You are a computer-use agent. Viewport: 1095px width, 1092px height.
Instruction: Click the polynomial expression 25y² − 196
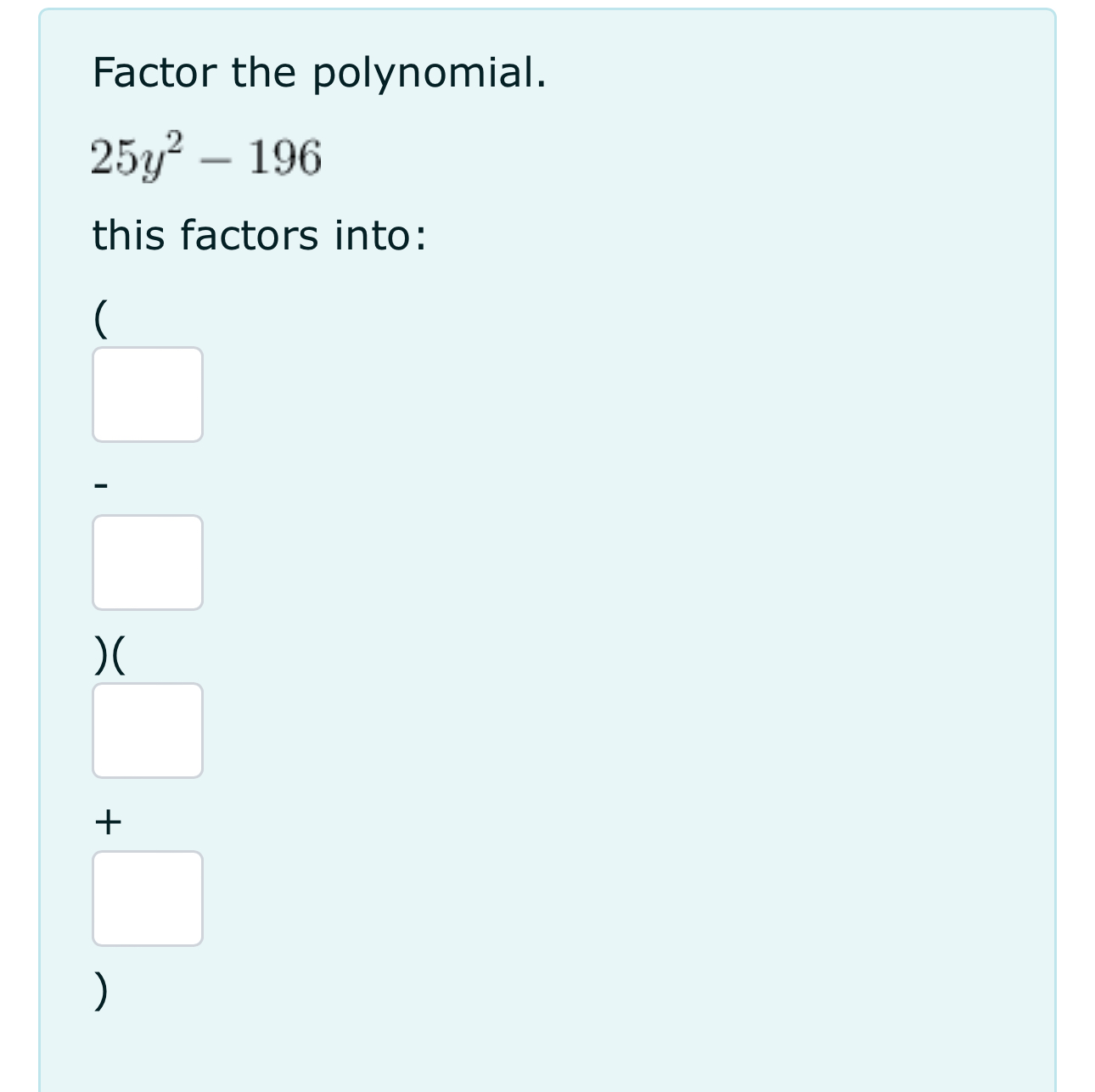pos(204,155)
